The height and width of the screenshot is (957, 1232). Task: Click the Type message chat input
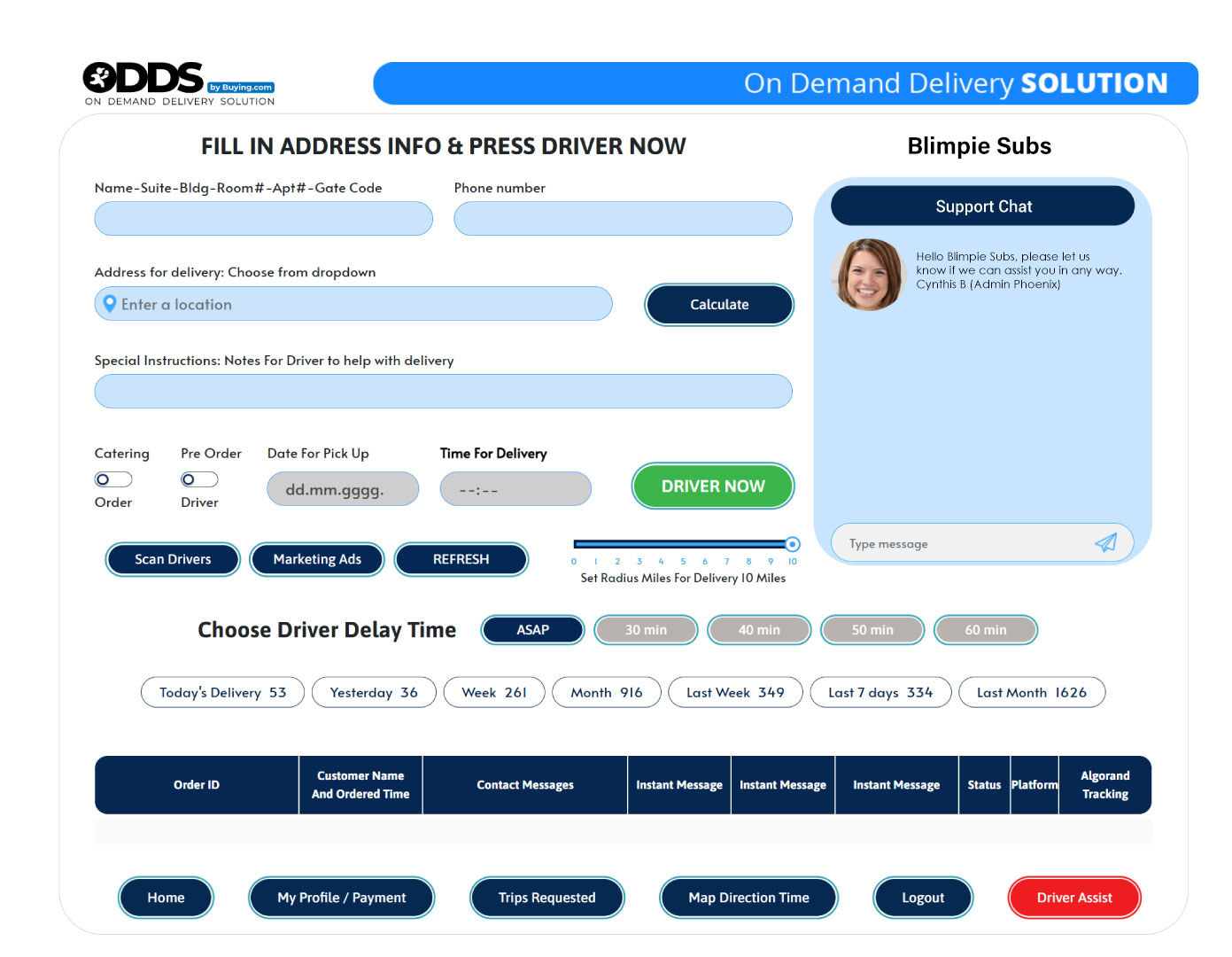pos(965,544)
